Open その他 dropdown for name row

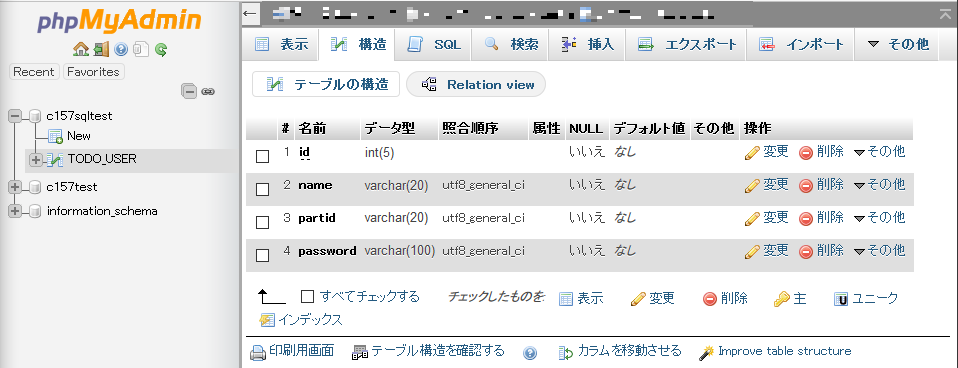tap(879, 184)
